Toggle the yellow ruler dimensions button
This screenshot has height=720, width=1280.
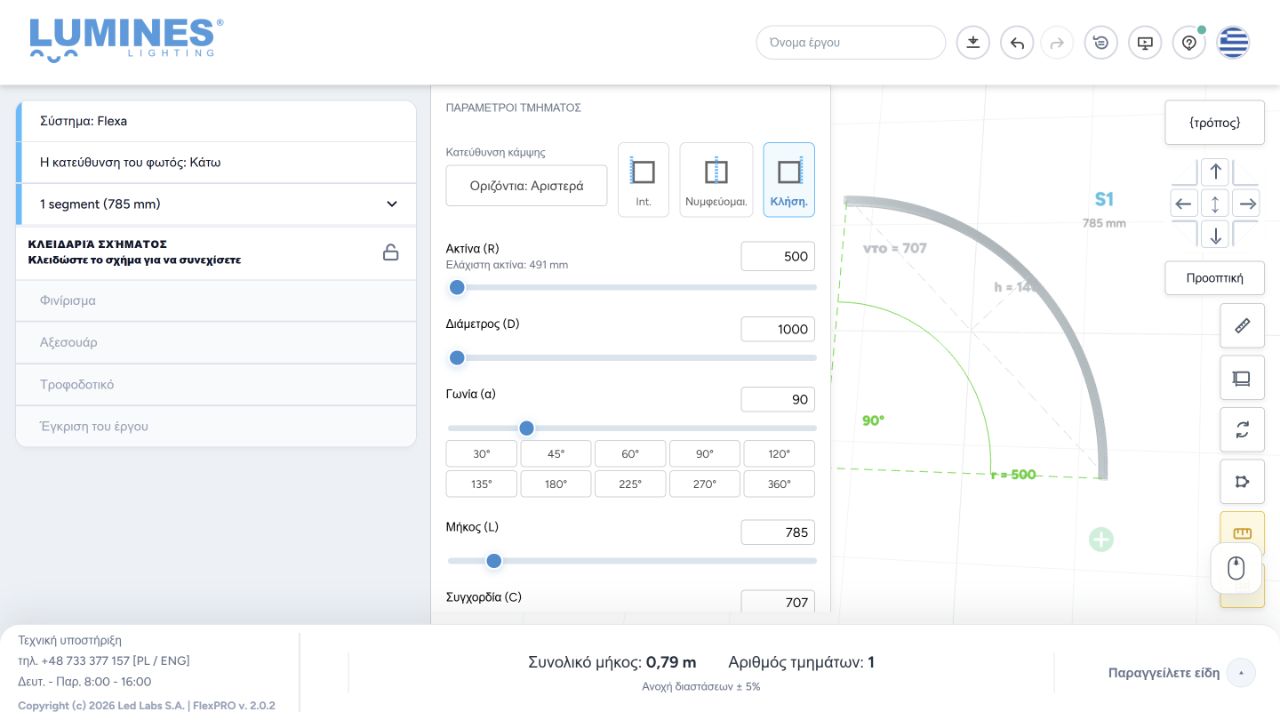click(1242, 532)
